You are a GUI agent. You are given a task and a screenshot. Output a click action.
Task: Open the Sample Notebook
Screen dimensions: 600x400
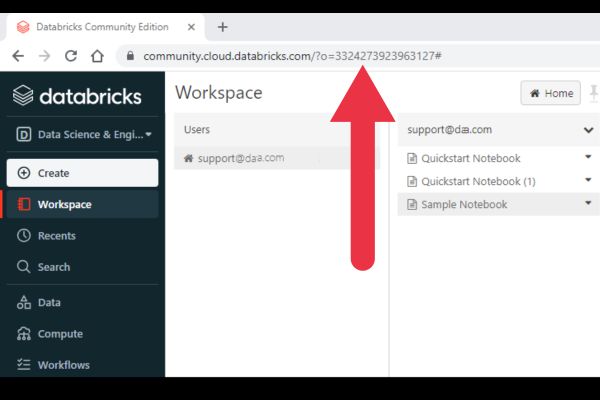click(x=464, y=204)
